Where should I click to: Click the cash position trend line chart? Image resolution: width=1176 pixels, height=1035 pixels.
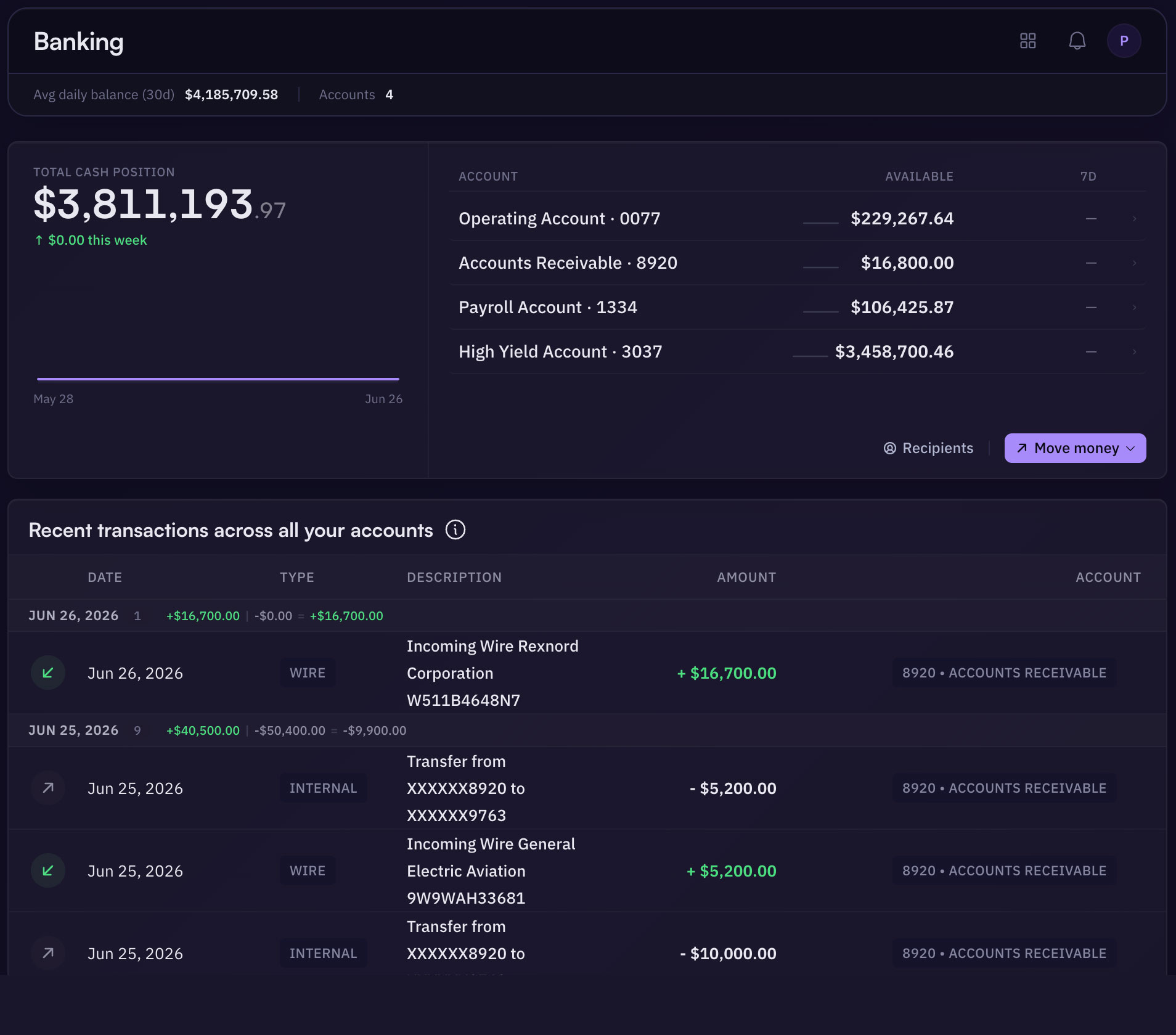tap(218, 378)
